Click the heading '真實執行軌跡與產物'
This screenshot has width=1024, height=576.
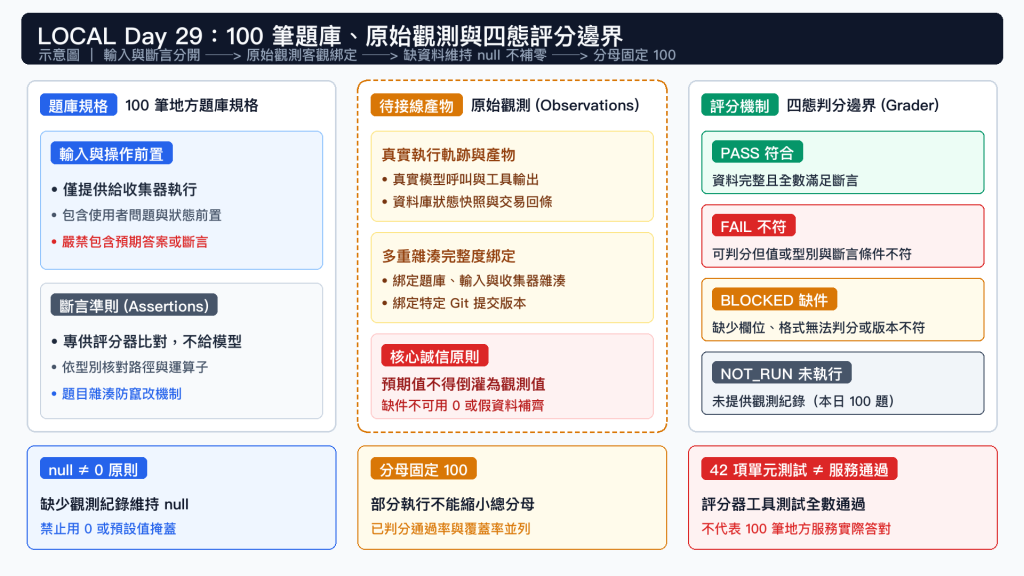click(448, 155)
